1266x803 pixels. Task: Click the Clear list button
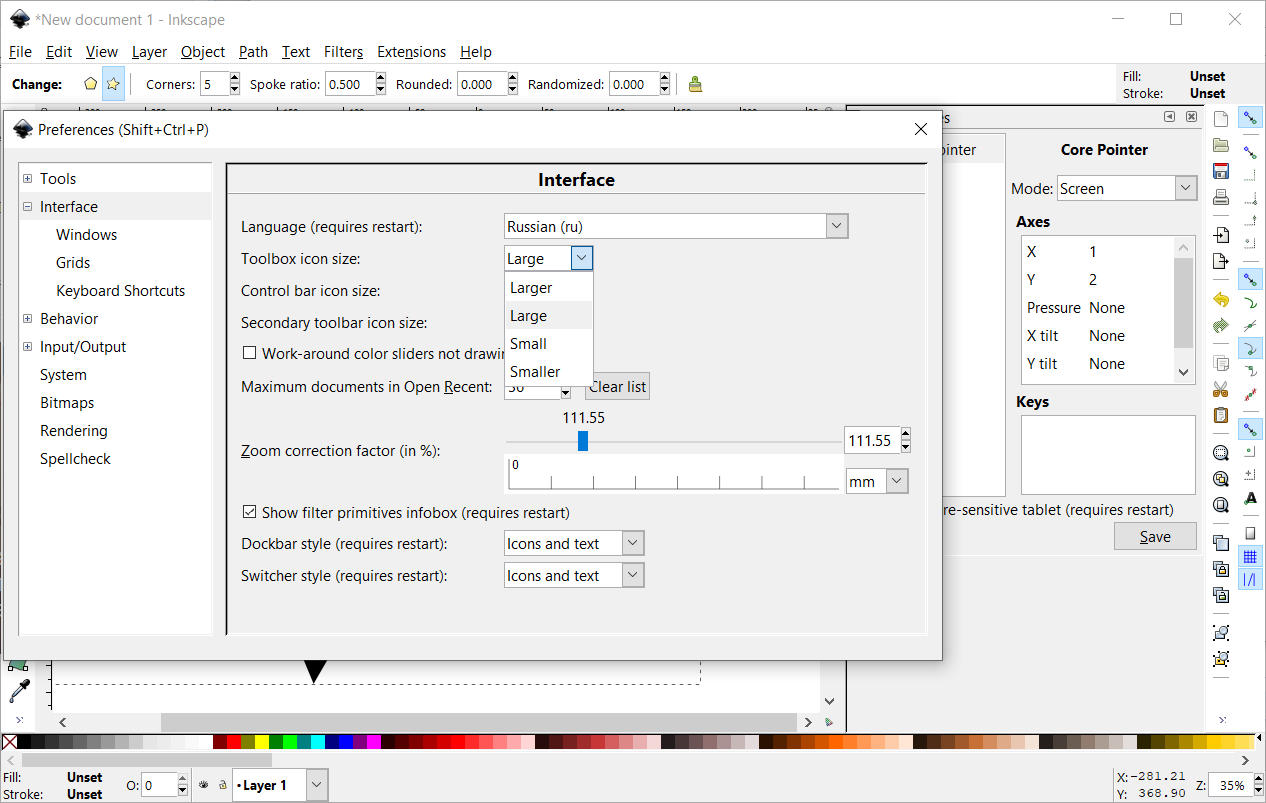[x=618, y=386]
